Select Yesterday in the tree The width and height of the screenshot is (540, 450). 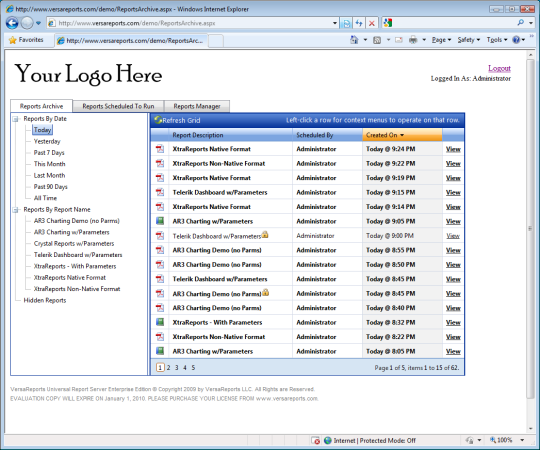pos(47,141)
